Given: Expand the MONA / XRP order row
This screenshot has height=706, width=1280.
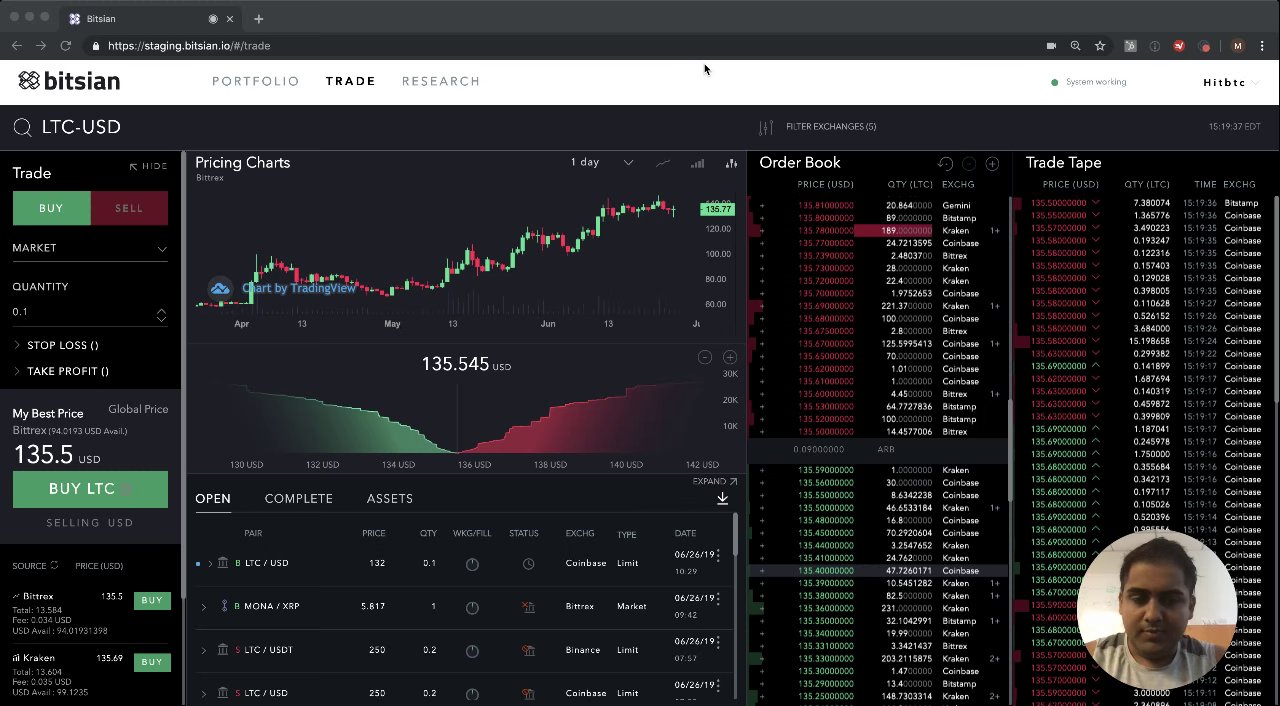Looking at the screenshot, I should coord(204,607).
